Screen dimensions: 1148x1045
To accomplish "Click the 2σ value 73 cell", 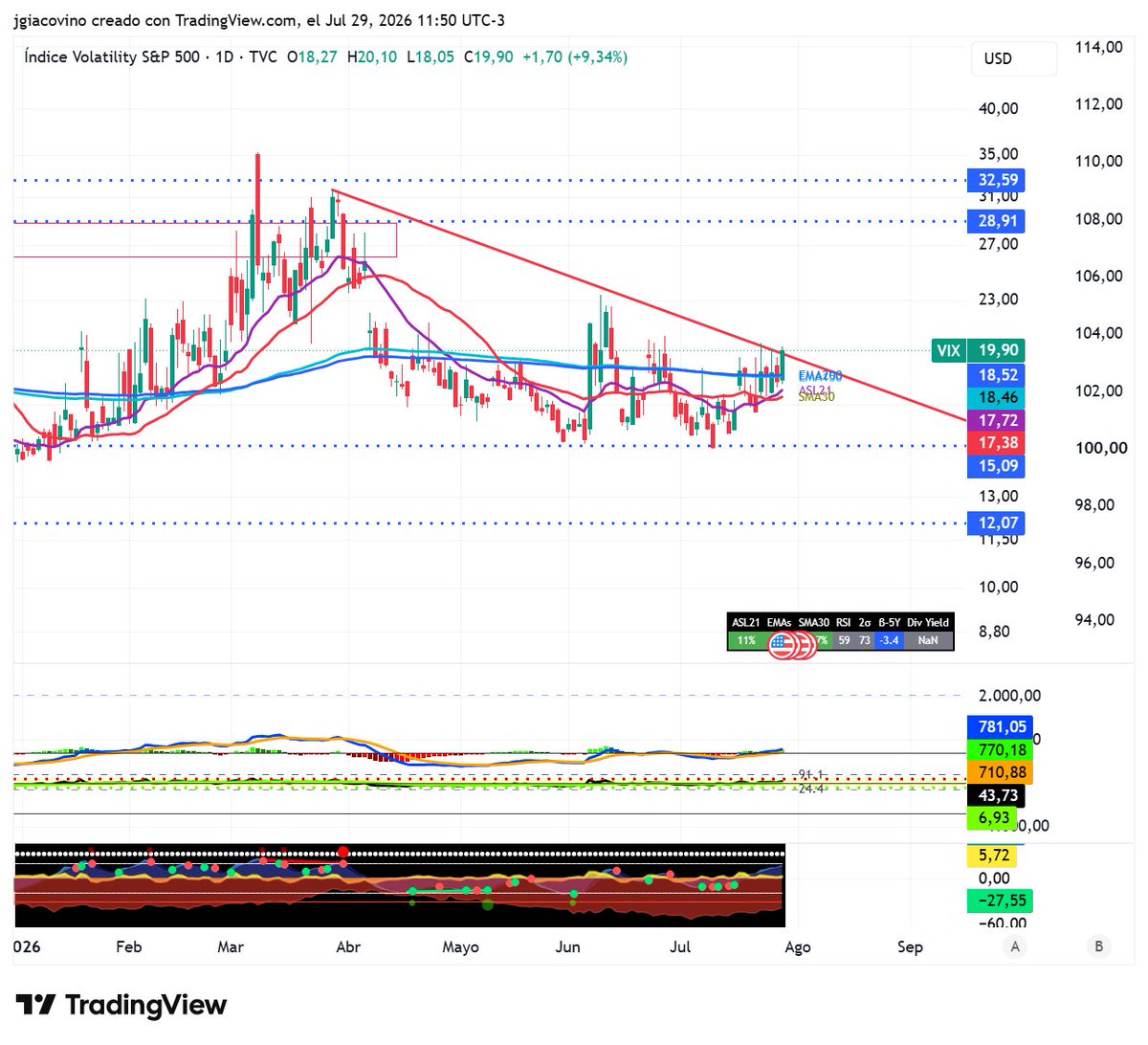I will pyautogui.click(x=865, y=640).
